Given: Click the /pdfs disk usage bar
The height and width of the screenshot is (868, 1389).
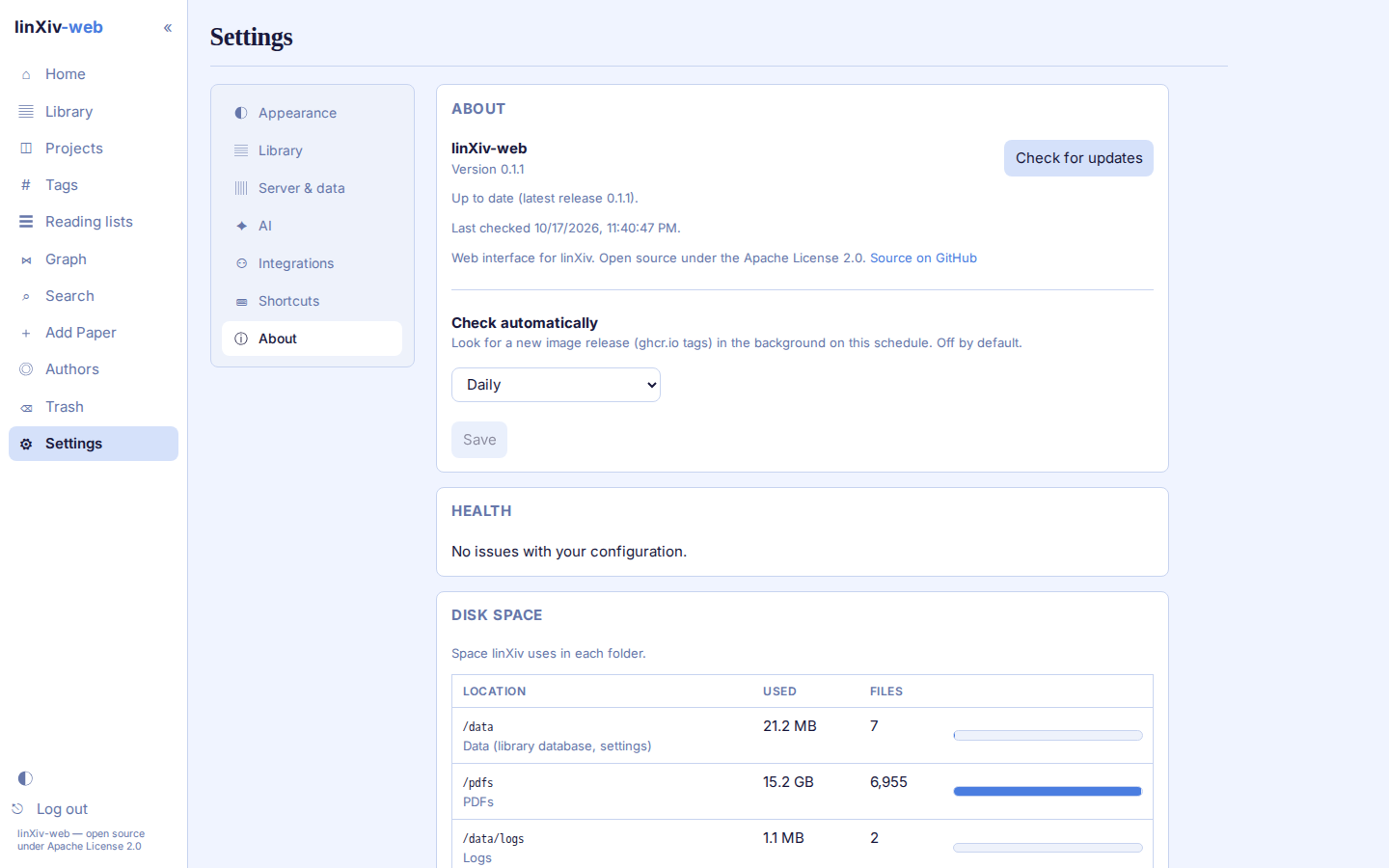Looking at the screenshot, I should (1048, 792).
